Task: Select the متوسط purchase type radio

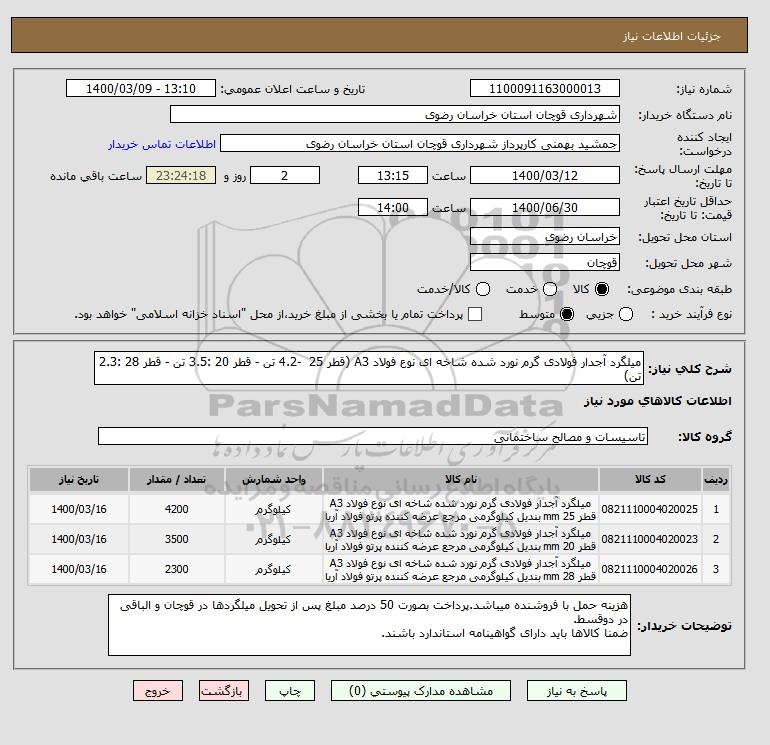Action: pos(567,314)
